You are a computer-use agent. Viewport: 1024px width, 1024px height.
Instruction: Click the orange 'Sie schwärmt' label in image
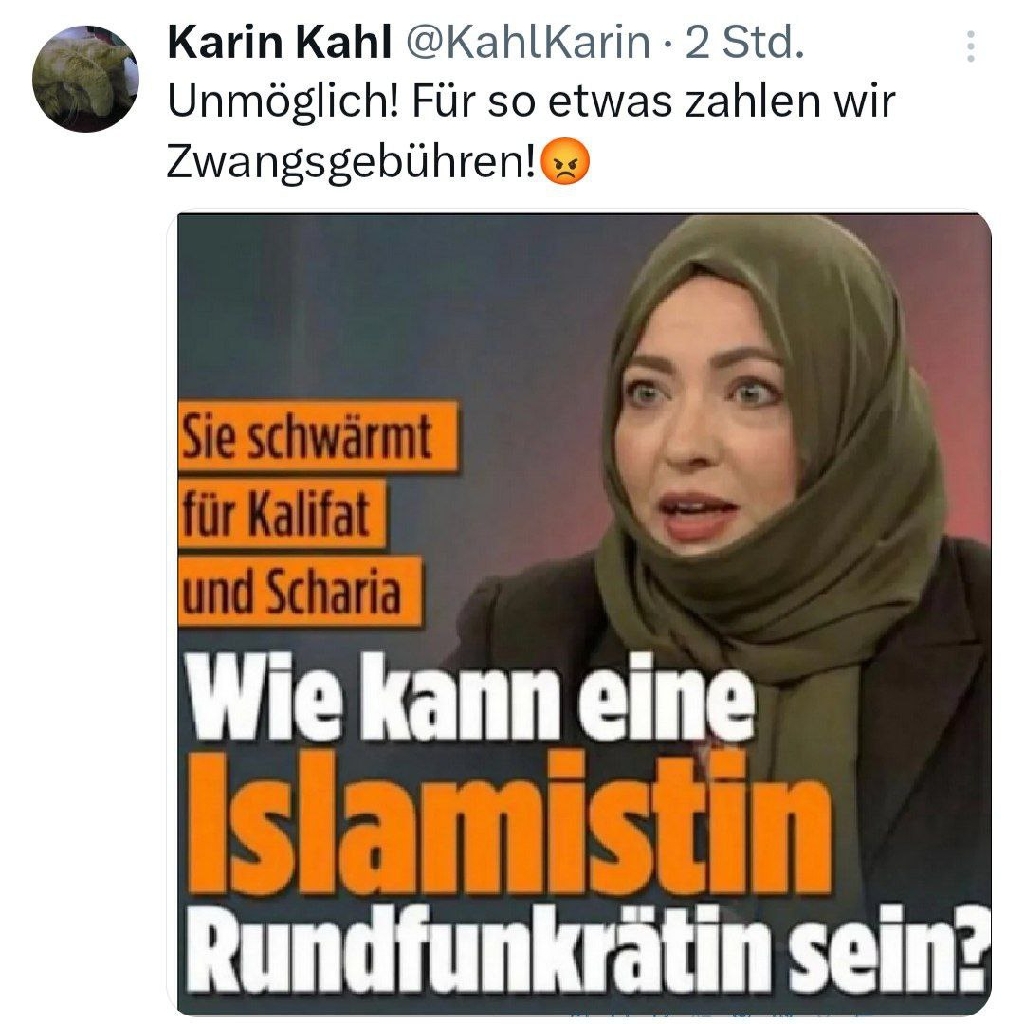coord(317,437)
